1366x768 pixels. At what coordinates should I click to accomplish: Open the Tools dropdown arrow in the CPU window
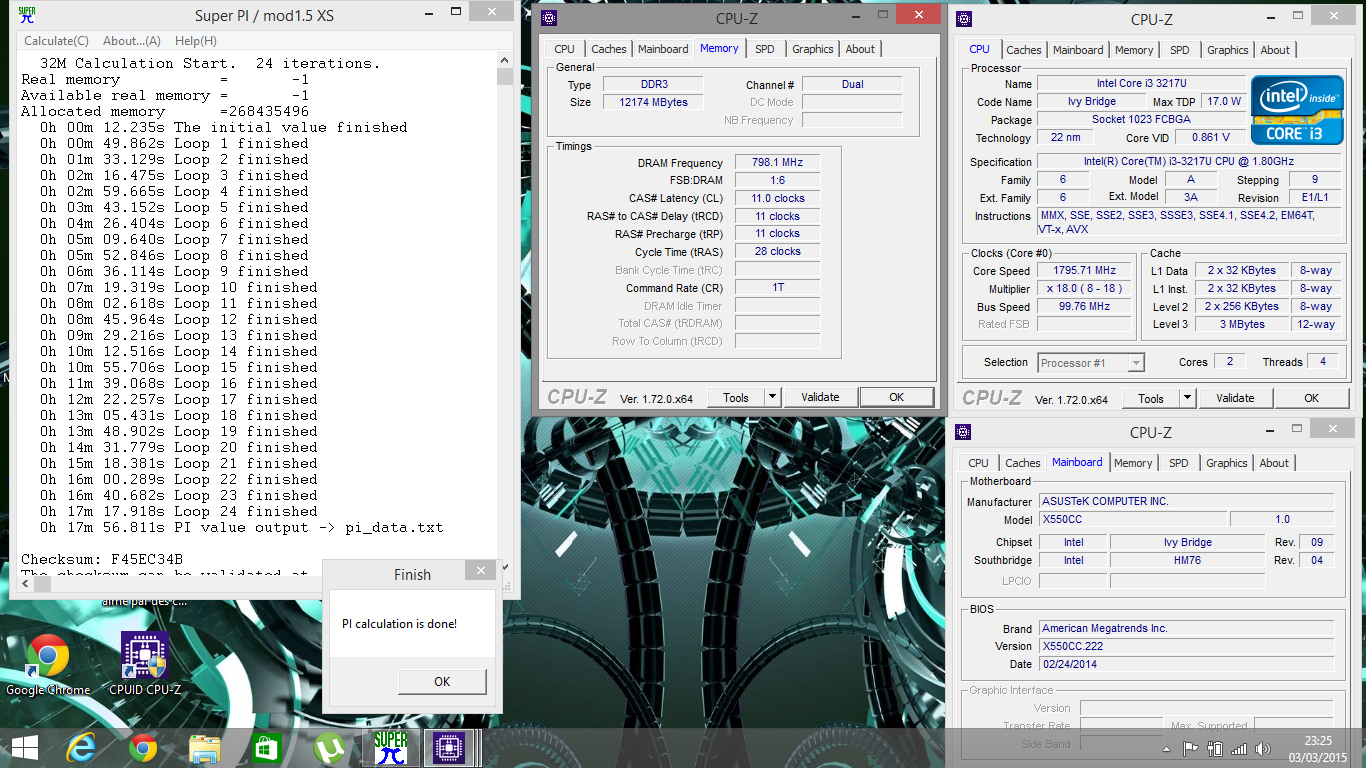tap(1187, 398)
